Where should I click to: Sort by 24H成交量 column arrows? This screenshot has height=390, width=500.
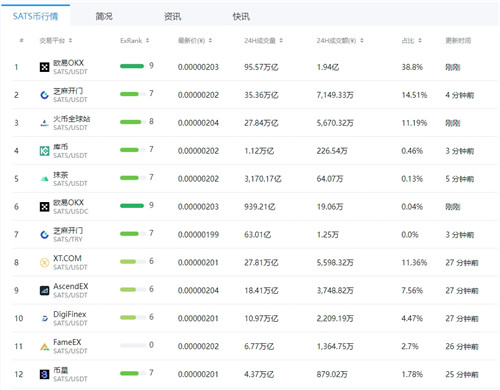tap(281, 40)
